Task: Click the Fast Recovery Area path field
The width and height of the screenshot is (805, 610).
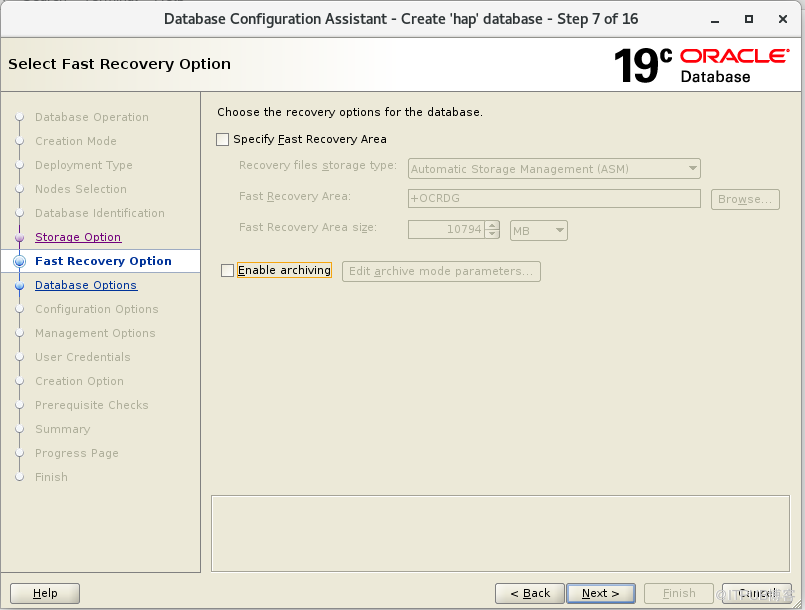Action: (x=554, y=198)
